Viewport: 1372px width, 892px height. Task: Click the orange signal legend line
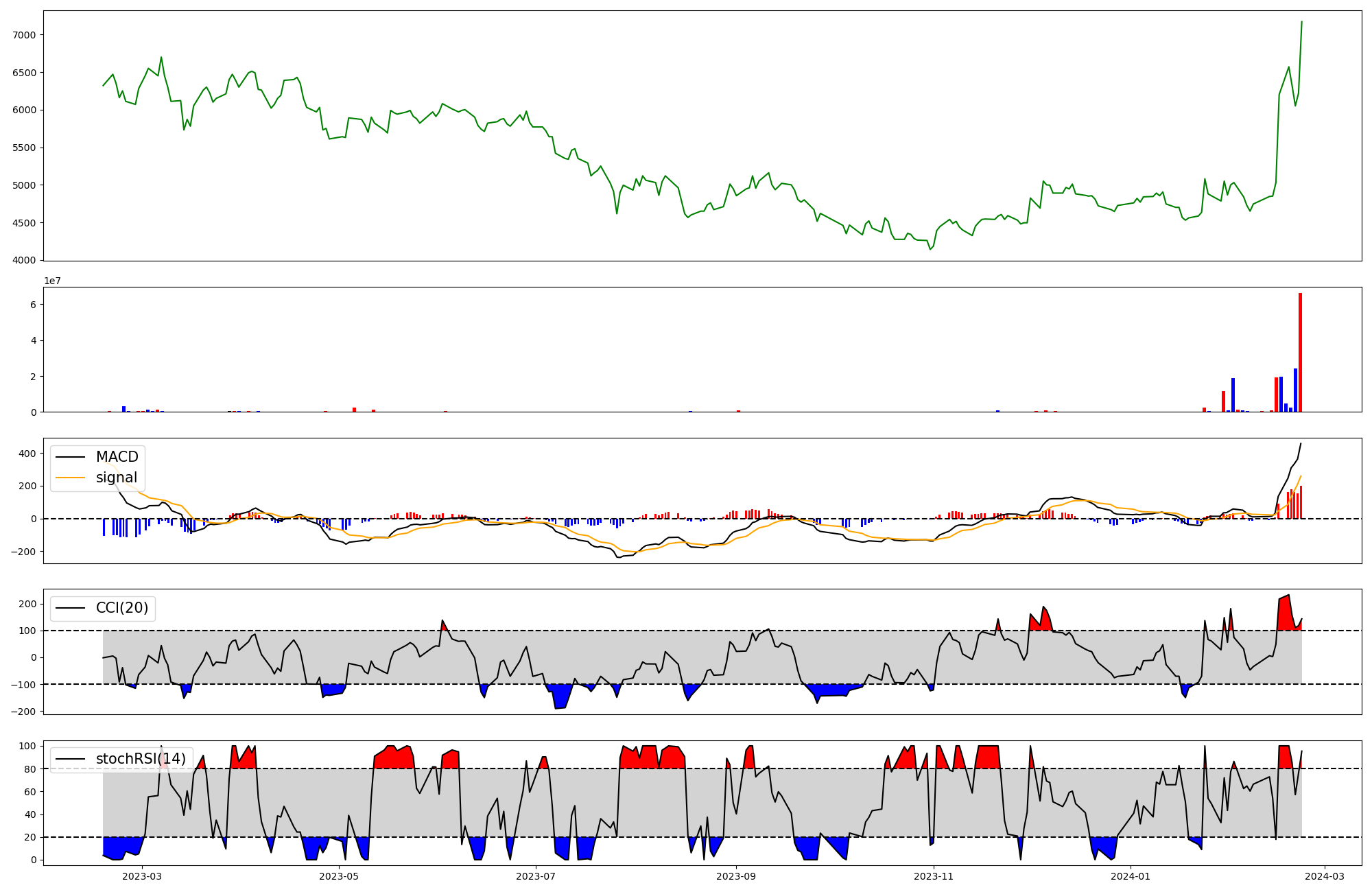[x=70, y=478]
